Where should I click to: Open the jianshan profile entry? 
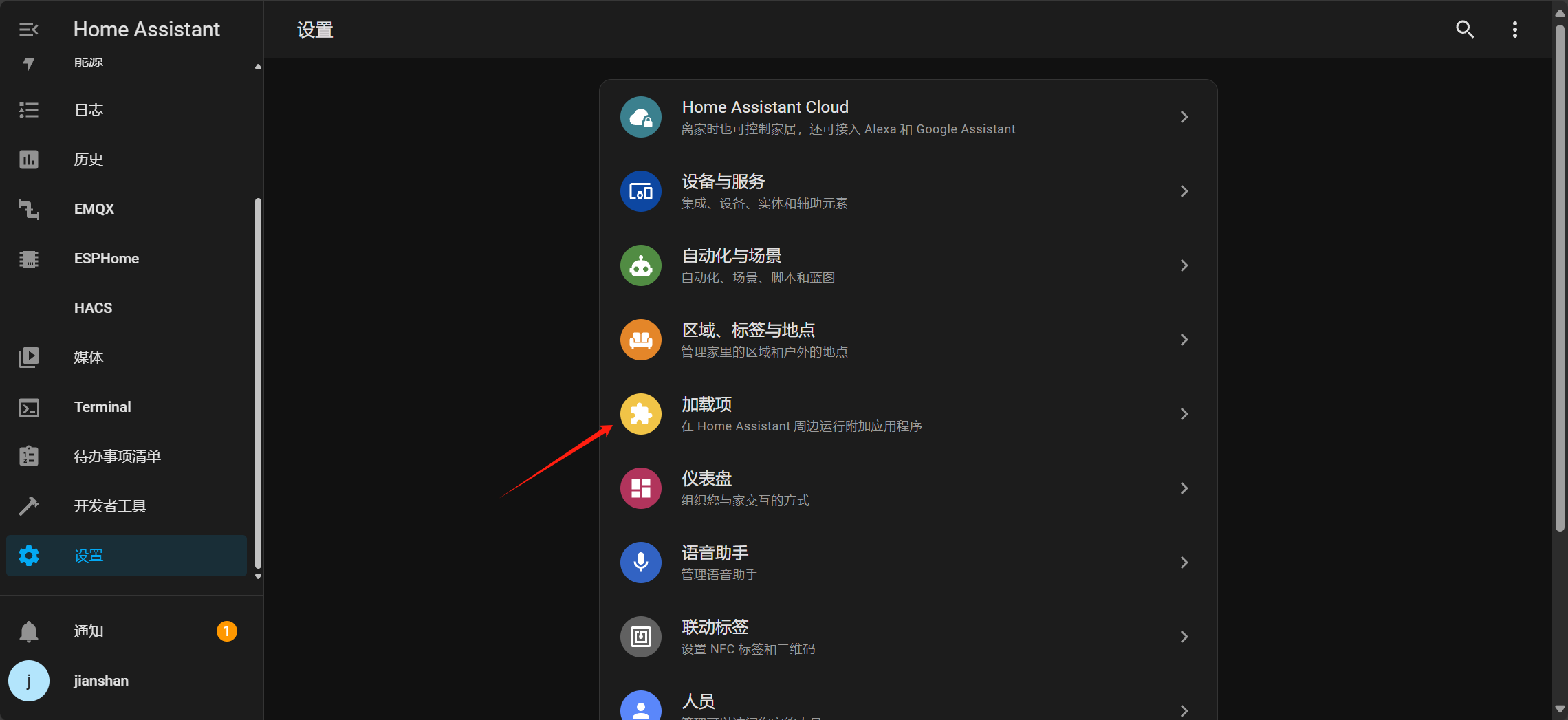click(x=127, y=681)
